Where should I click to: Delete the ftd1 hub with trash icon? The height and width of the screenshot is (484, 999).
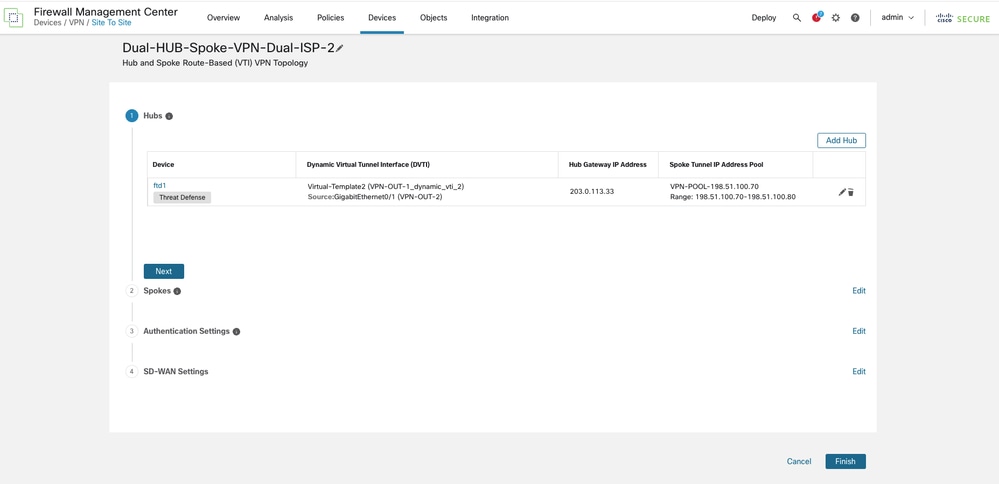tap(851, 192)
